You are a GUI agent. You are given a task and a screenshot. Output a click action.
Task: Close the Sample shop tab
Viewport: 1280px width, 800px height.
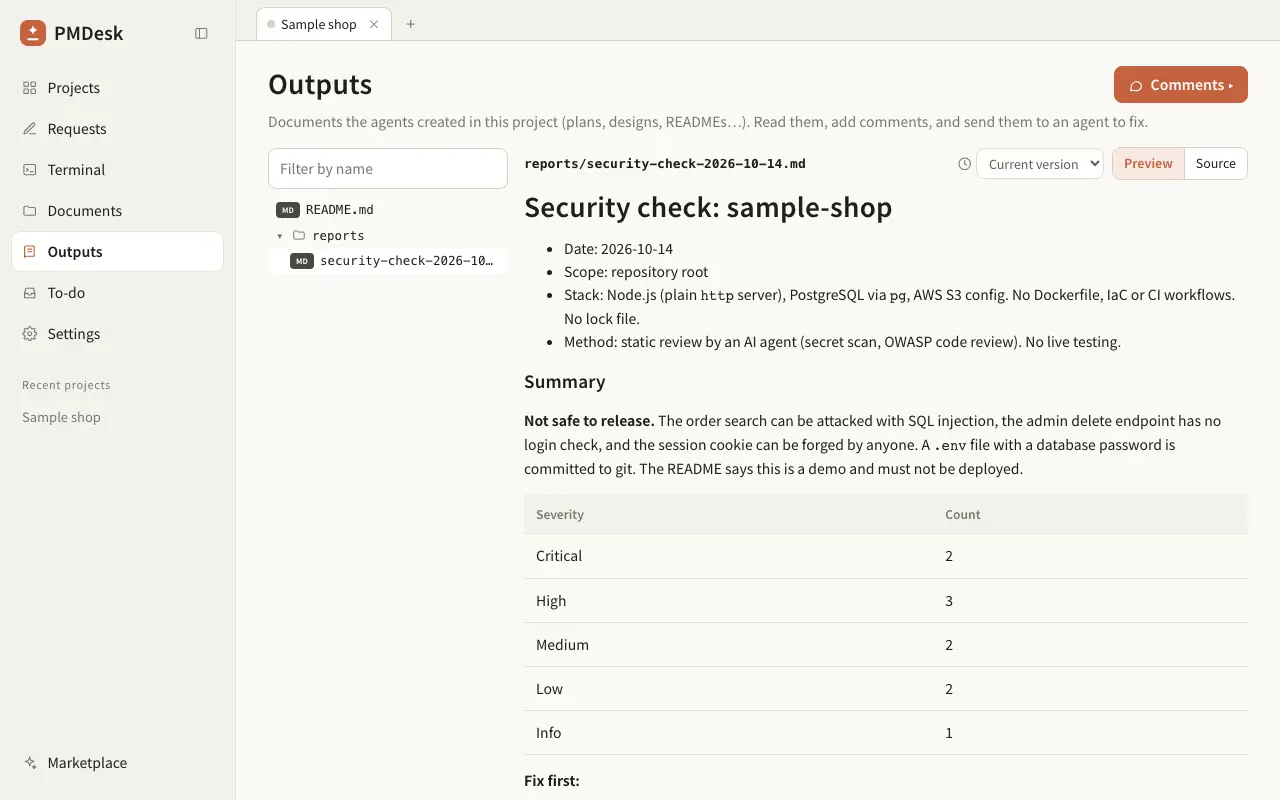point(374,24)
